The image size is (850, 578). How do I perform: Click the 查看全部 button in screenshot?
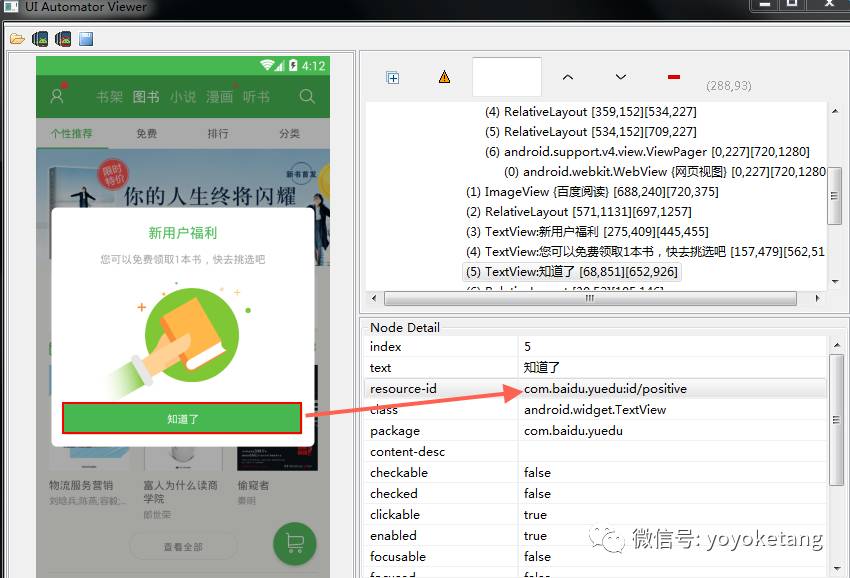(x=183, y=547)
